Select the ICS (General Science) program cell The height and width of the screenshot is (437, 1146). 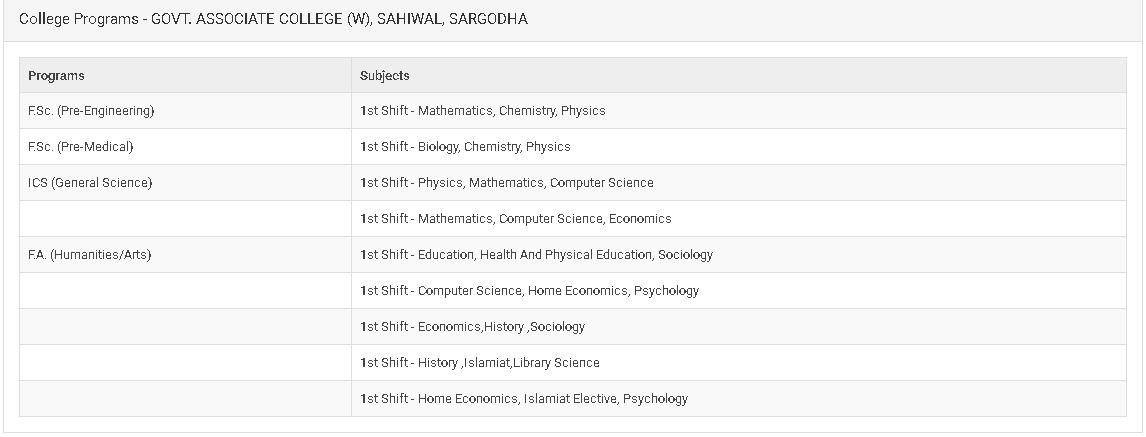90,183
